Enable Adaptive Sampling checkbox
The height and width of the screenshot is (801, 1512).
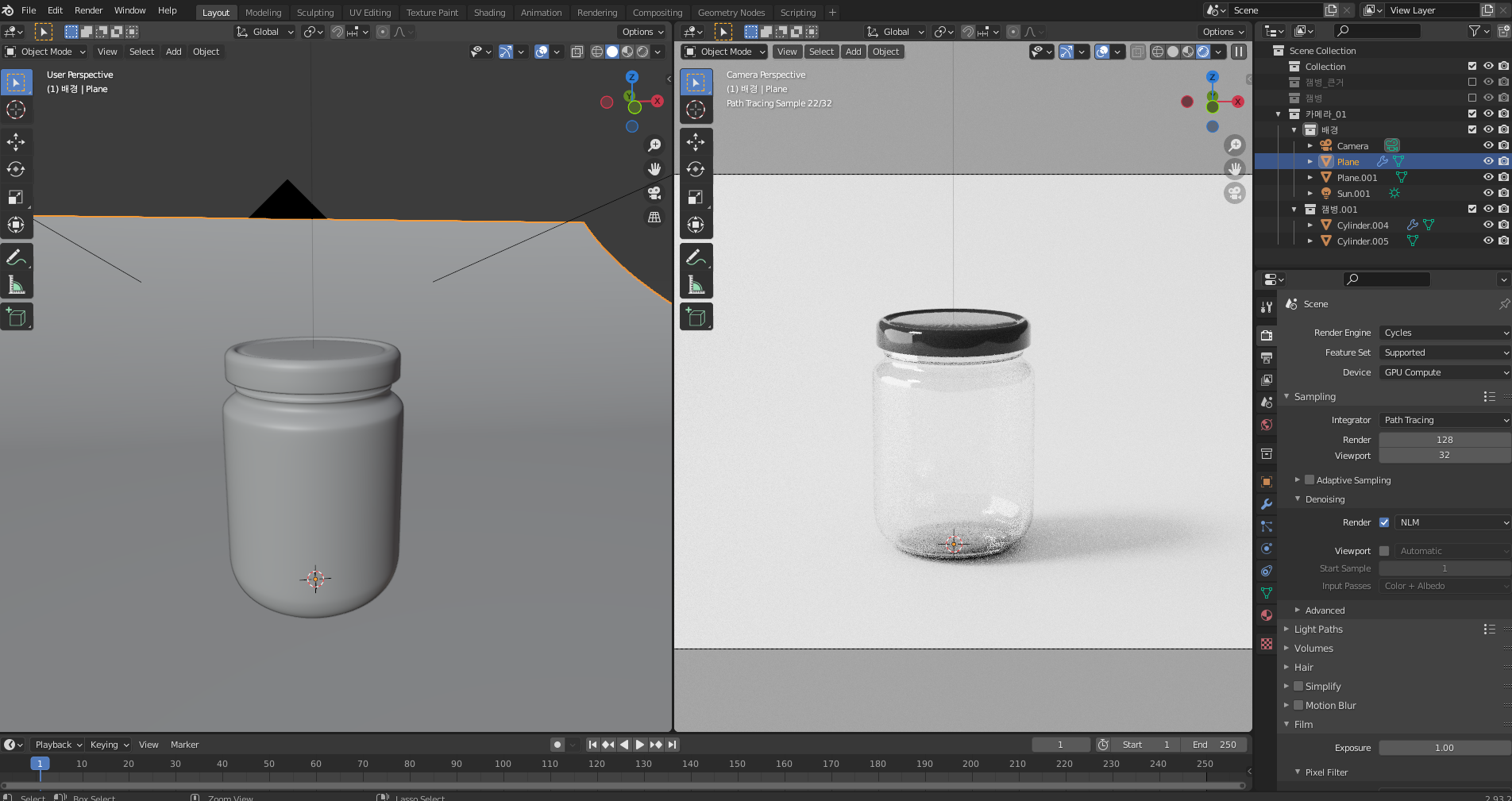[x=1309, y=479]
